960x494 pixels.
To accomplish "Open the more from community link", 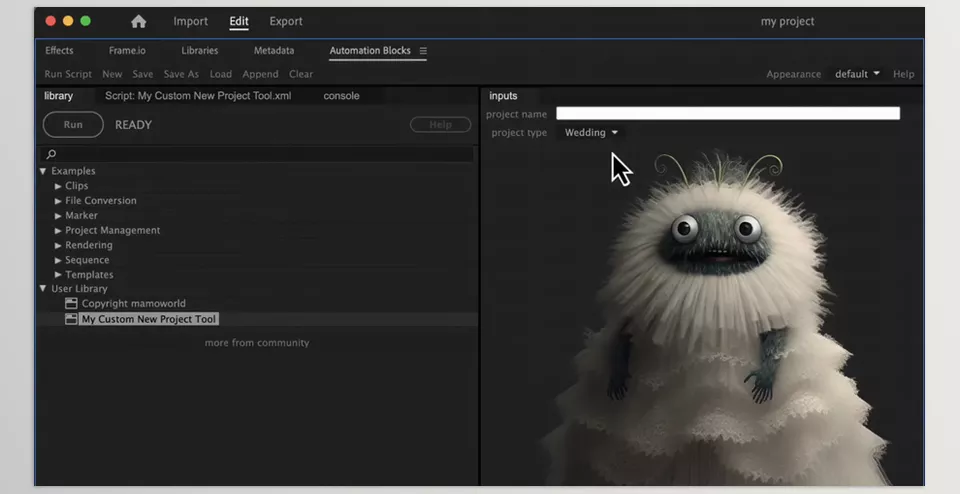I will (257, 343).
